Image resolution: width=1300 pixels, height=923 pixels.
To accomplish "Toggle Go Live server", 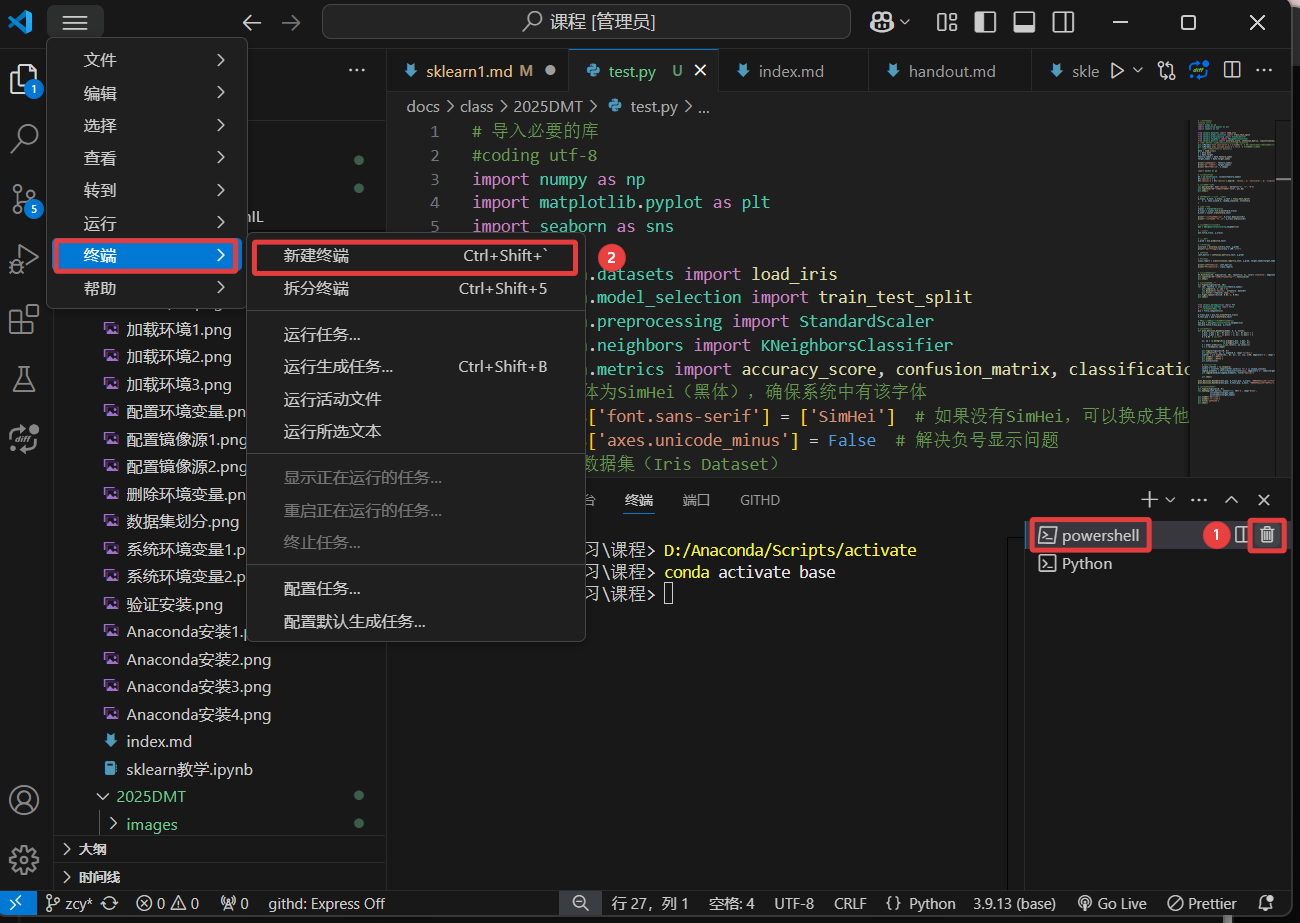I will tap(1112, 903).
